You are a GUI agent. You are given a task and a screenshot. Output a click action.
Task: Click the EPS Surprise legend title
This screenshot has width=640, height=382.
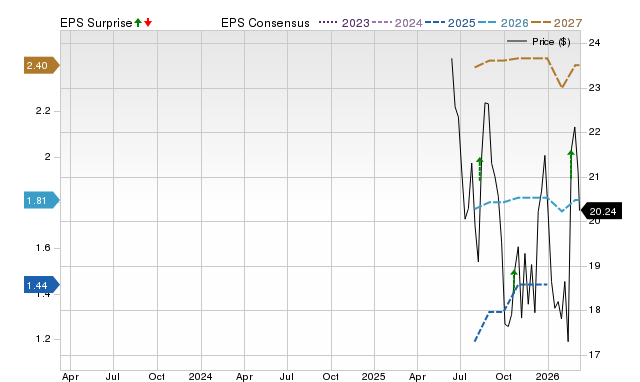96,23
